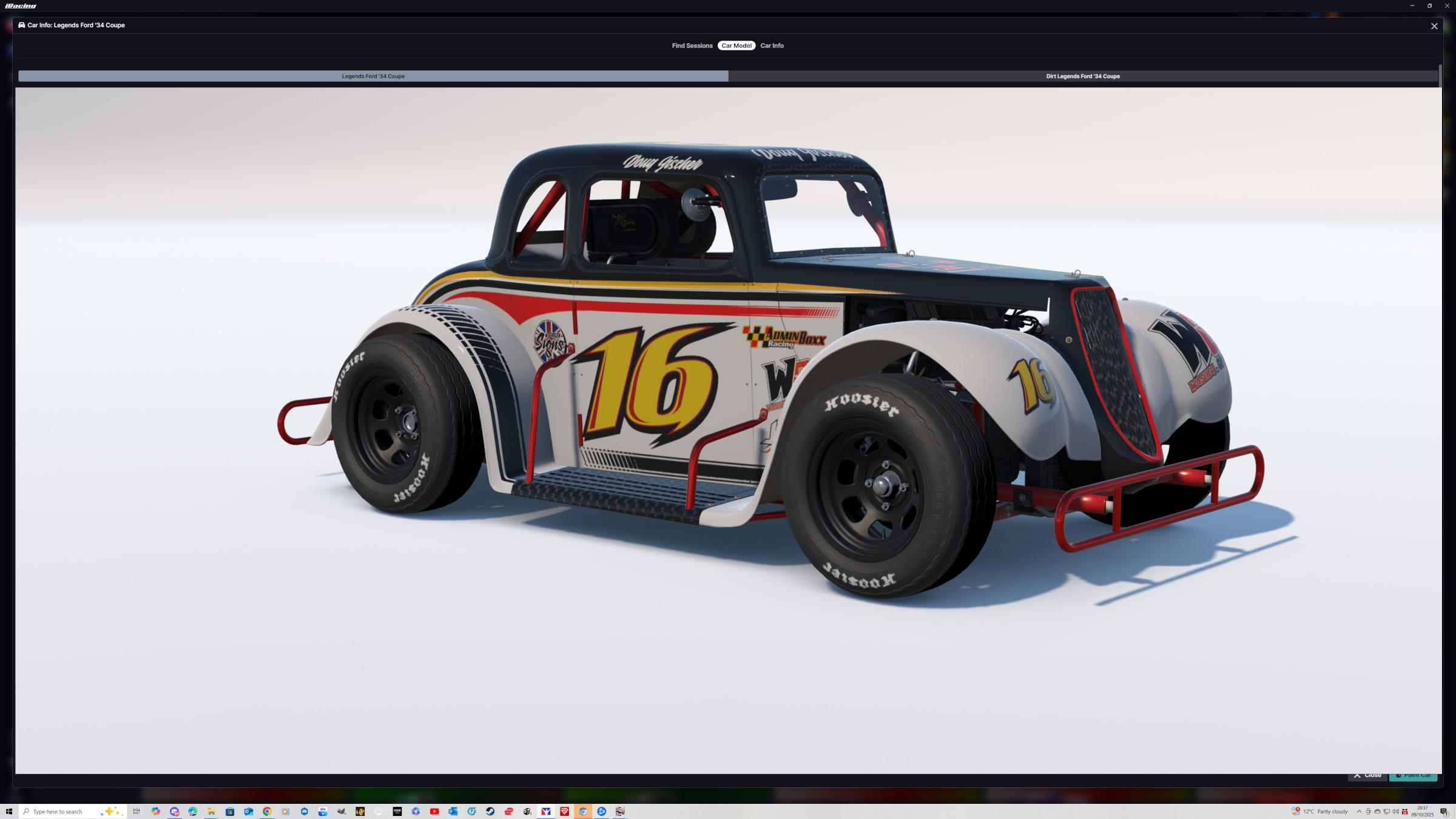Click the iRacing logo in title bar
This screenshot has width=1456, height=819.
point(21,6)
